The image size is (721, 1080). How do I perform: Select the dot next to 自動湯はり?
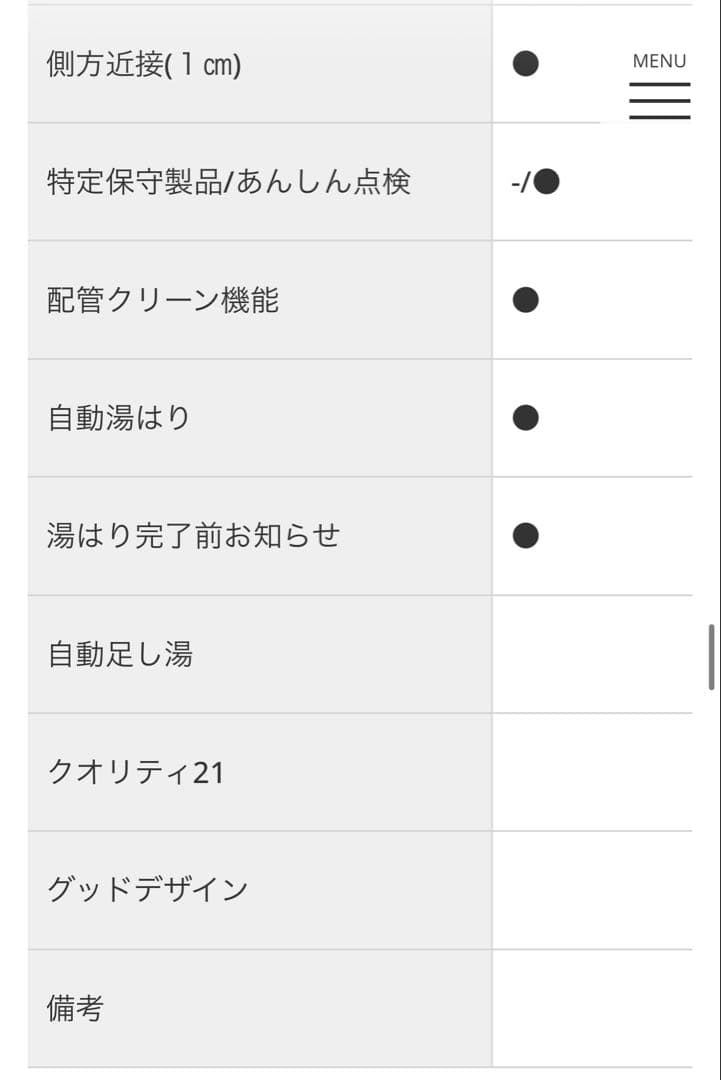coord(524,417)
